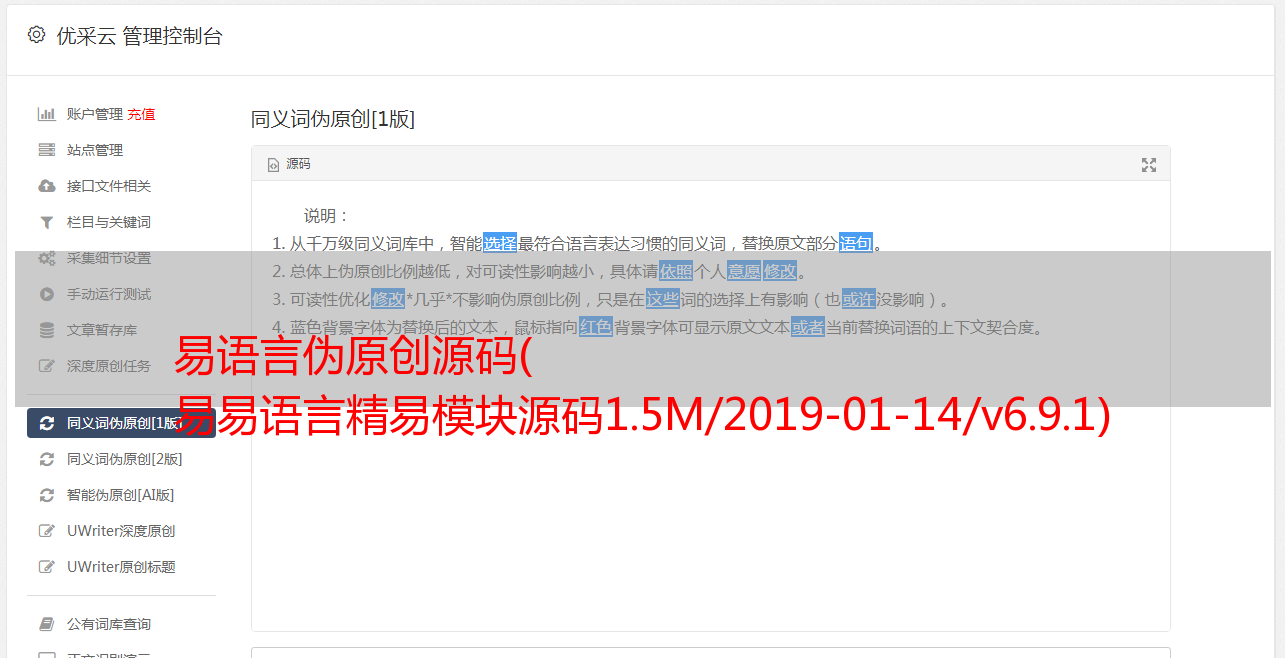This screenshot has height=658, width=1285.
Task: Click the highlighted word 选择
Action: (500, 243)
